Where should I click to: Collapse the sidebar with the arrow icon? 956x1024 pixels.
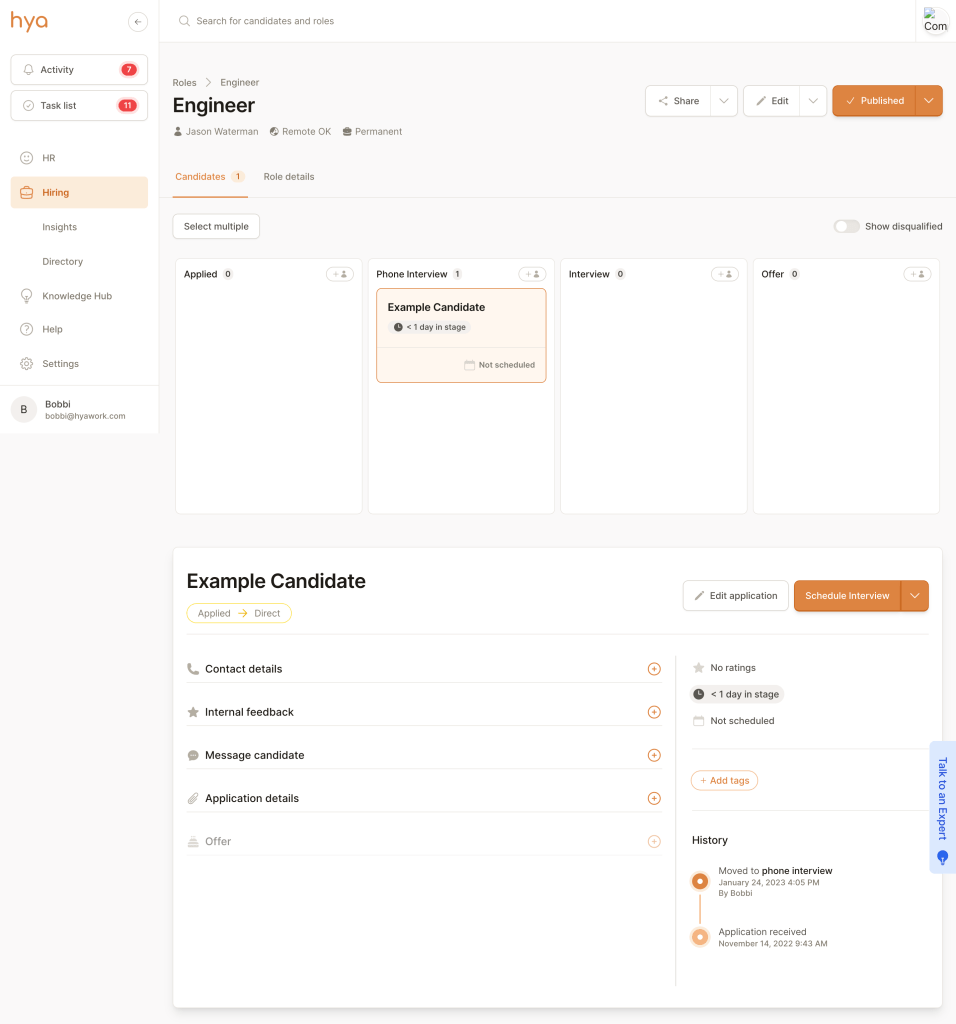pos(138,22)
